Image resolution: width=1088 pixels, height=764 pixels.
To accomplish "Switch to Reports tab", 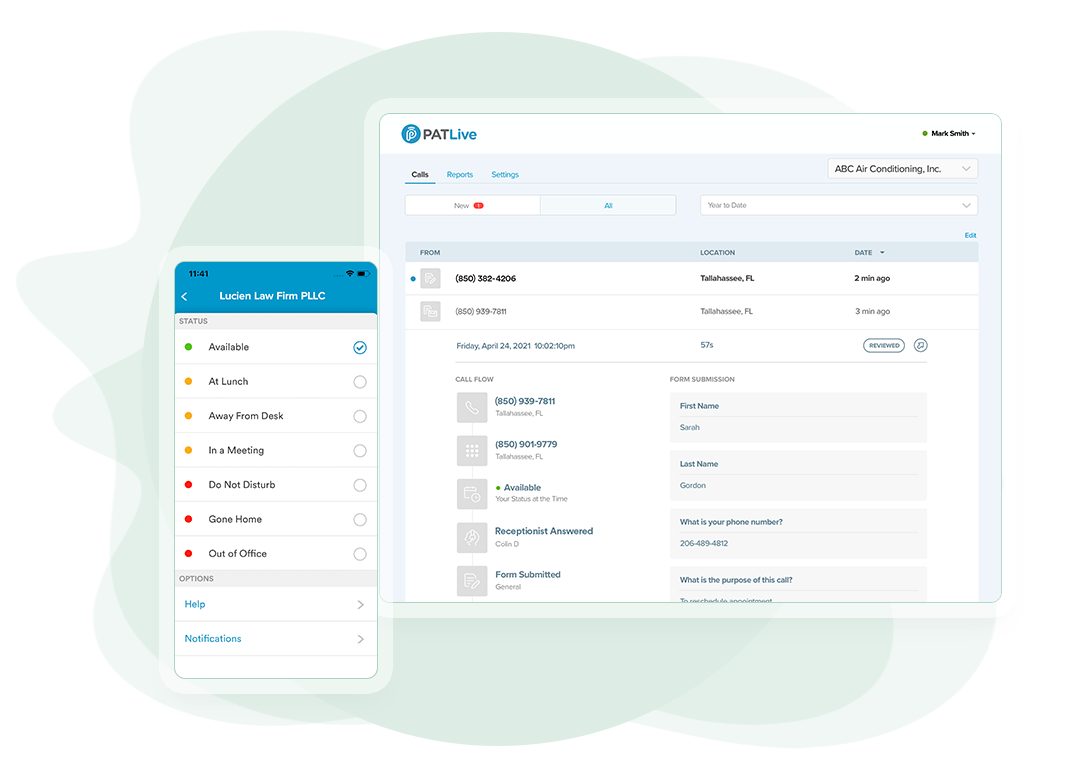I will [459, 174].
